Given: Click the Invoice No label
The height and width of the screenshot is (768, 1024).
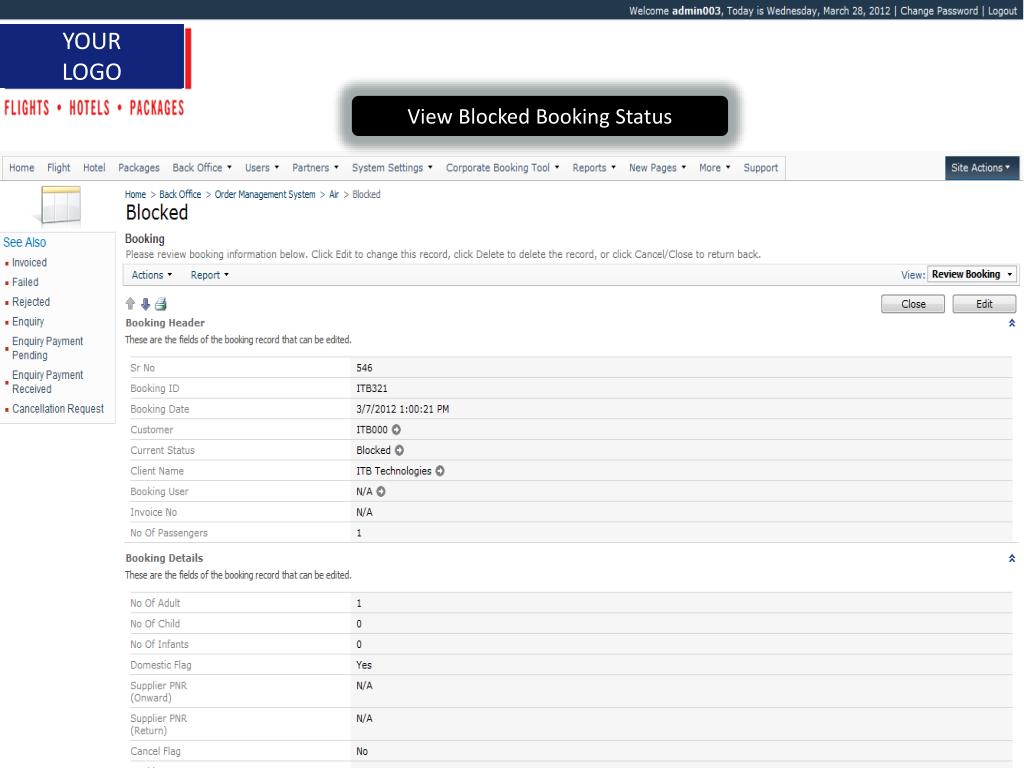Looking at the screenshot, I should [153, 513].
